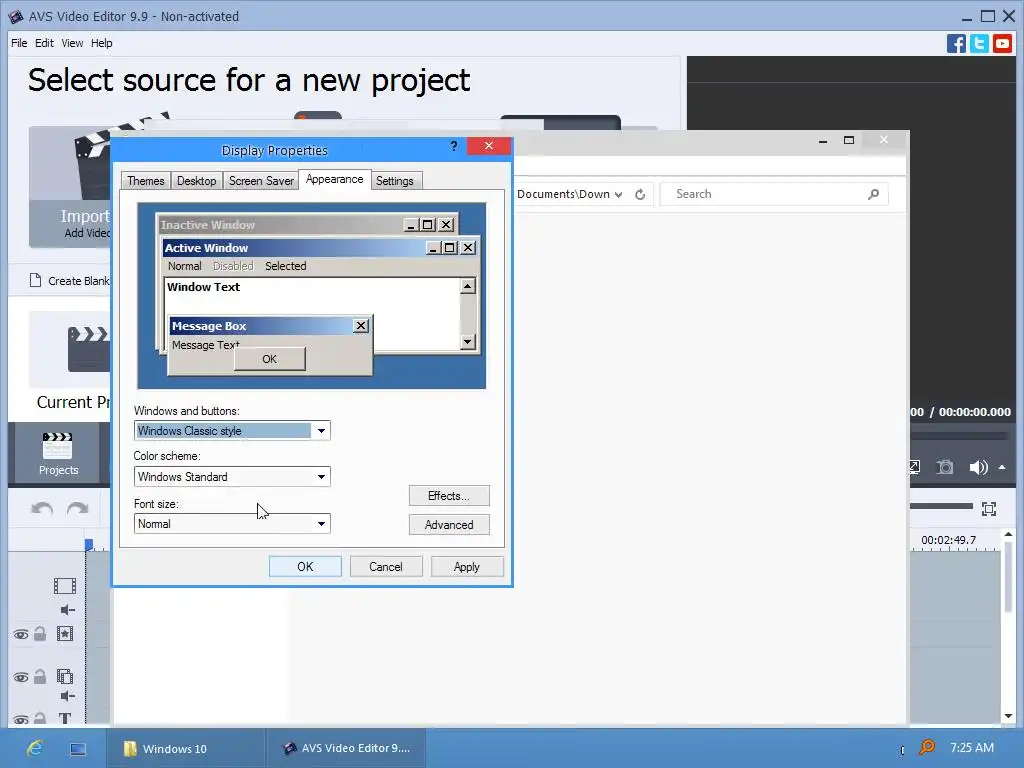Click the Apply button
Screen dimensions: 1024x768
466,566
